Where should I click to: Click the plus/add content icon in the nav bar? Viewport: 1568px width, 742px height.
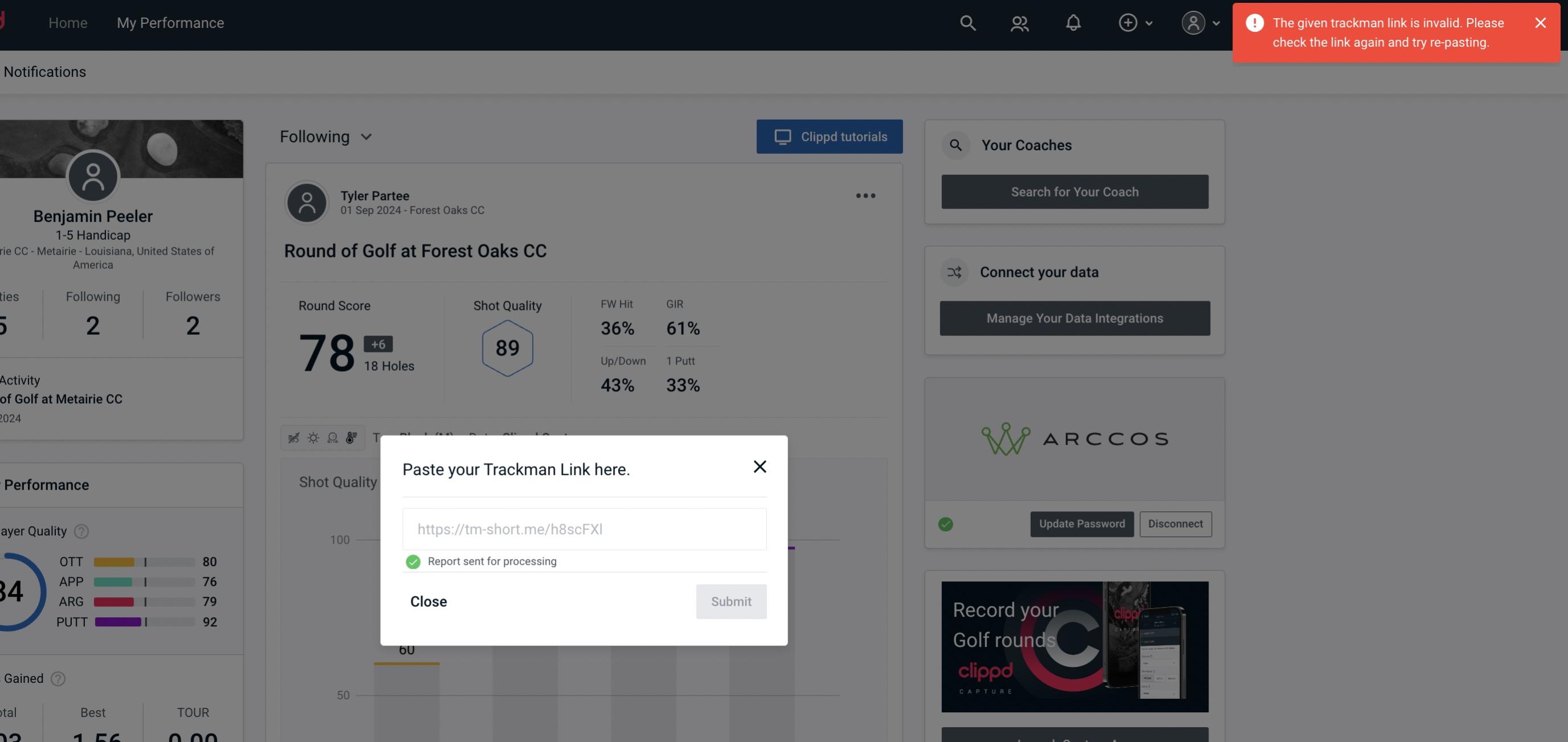[1127, 22]
